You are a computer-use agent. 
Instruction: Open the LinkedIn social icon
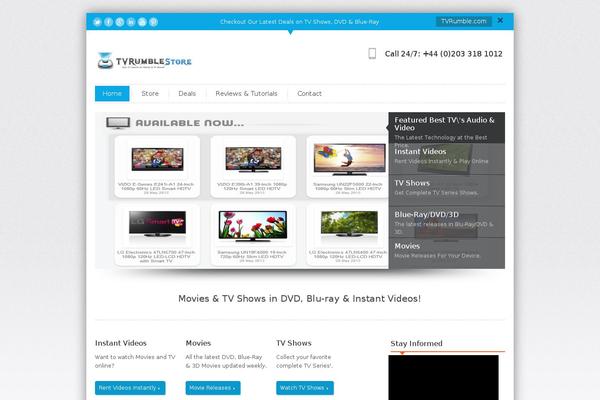coord(131,22)
